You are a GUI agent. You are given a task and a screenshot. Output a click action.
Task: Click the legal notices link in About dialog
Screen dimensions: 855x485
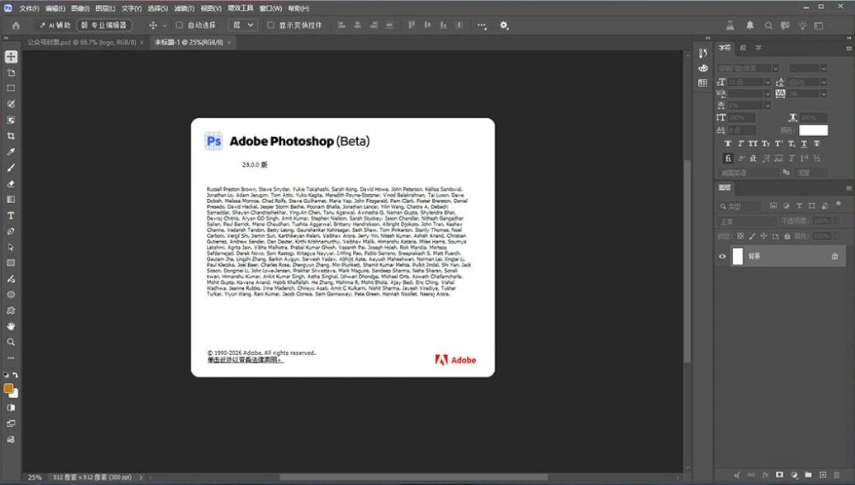245,360
